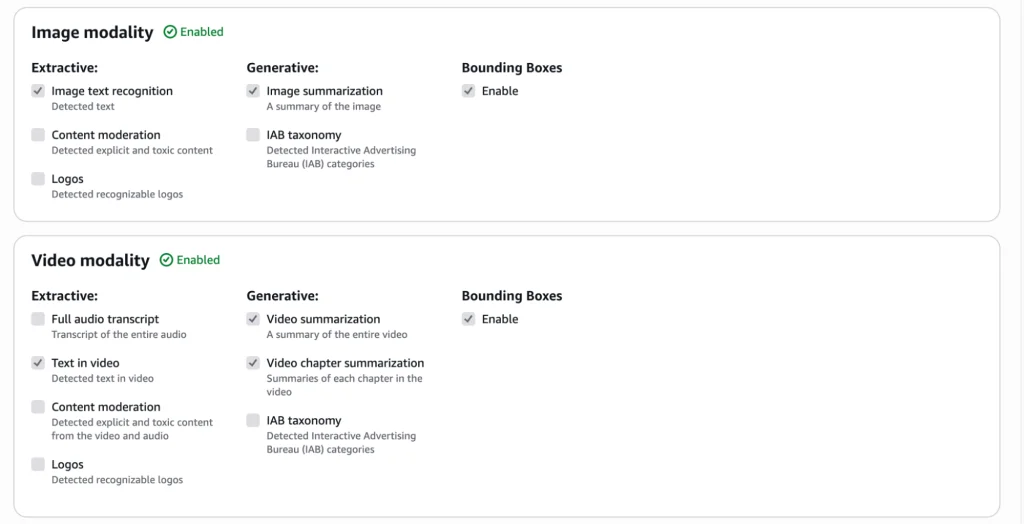Enable Content moderation under Image modality
1024x524 pixels.
click(38, 135)
